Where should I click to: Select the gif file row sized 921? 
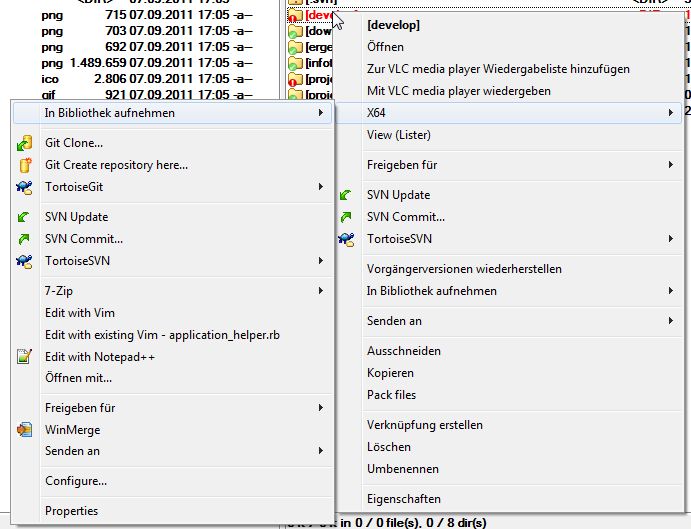(147, 94)
